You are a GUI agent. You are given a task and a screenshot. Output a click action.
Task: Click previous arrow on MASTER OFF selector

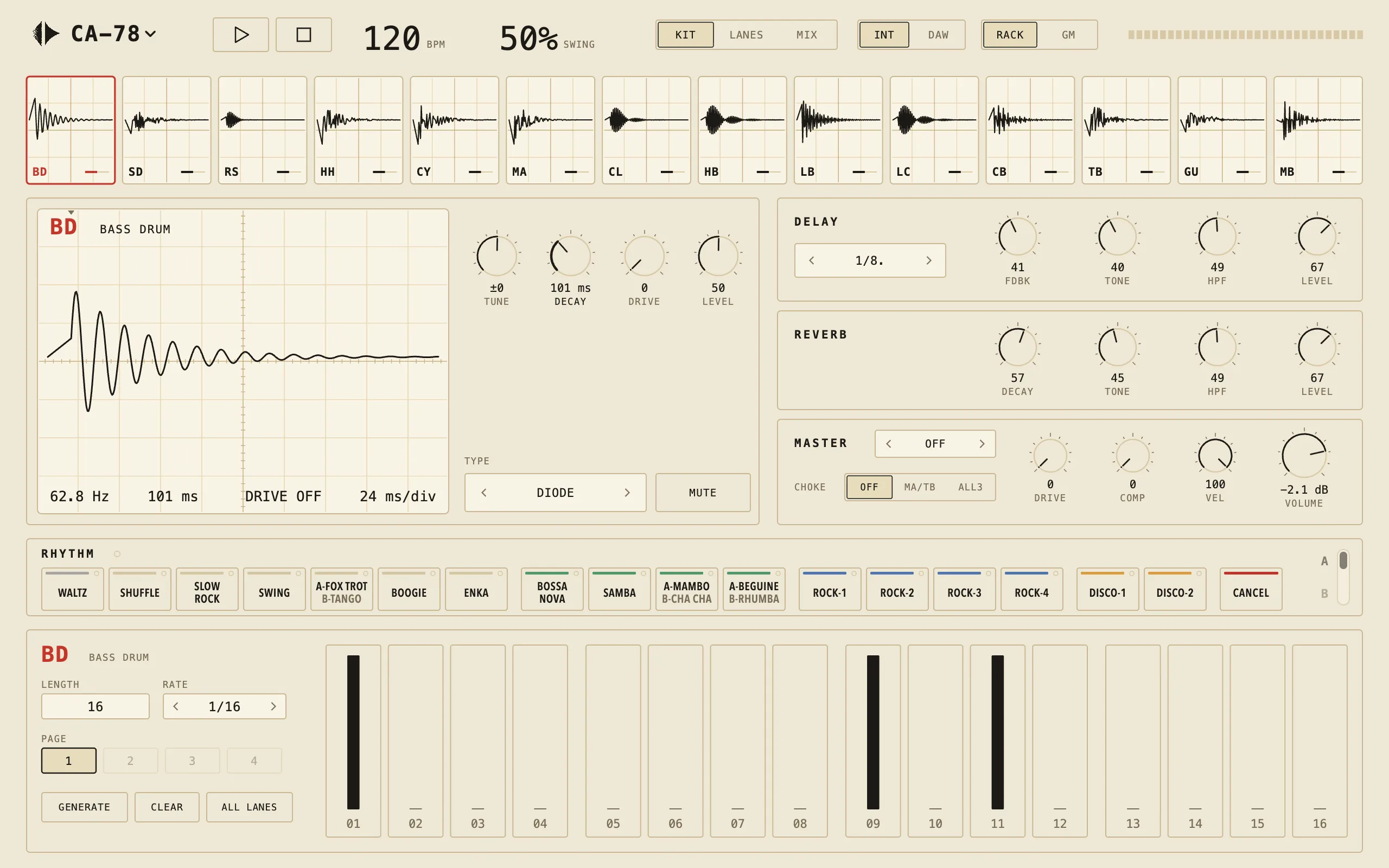(889, 444)
